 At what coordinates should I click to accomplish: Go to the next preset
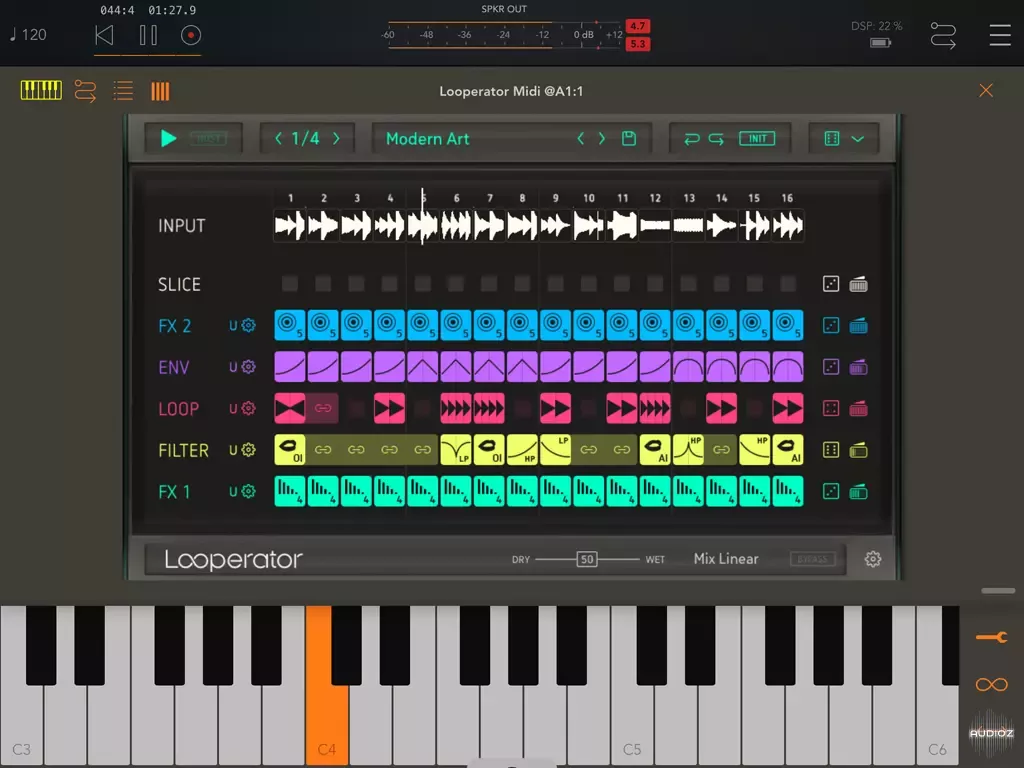pos(602,138)
